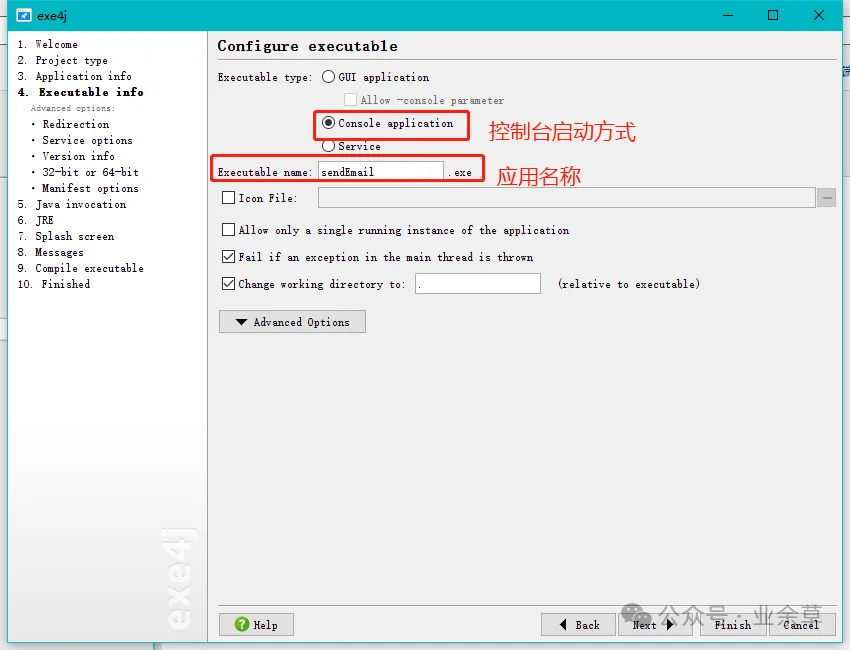Uncheck Fail if an exception is thrown
The width and height of the screenshot is (850, 650).
pyautogui.click(x=229, y=256)
